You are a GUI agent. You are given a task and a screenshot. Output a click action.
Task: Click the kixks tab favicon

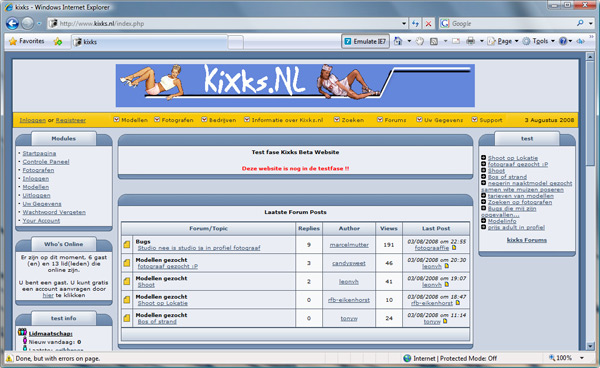point(78,42)
